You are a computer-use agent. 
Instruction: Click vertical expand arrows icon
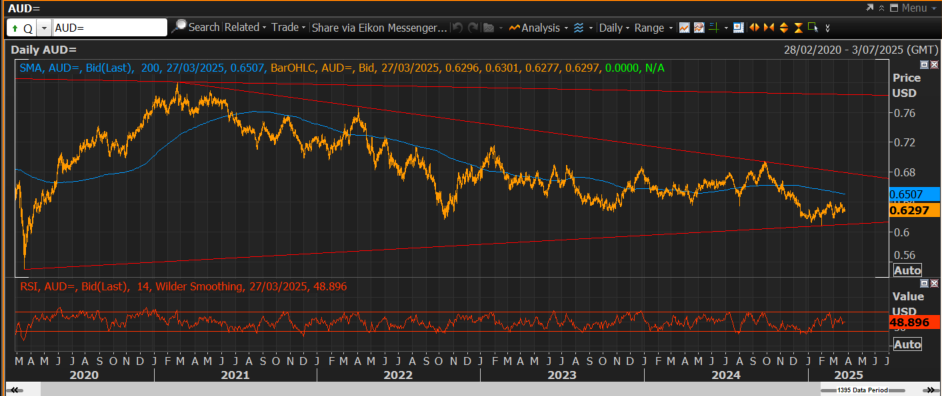[x=783, y=28]
